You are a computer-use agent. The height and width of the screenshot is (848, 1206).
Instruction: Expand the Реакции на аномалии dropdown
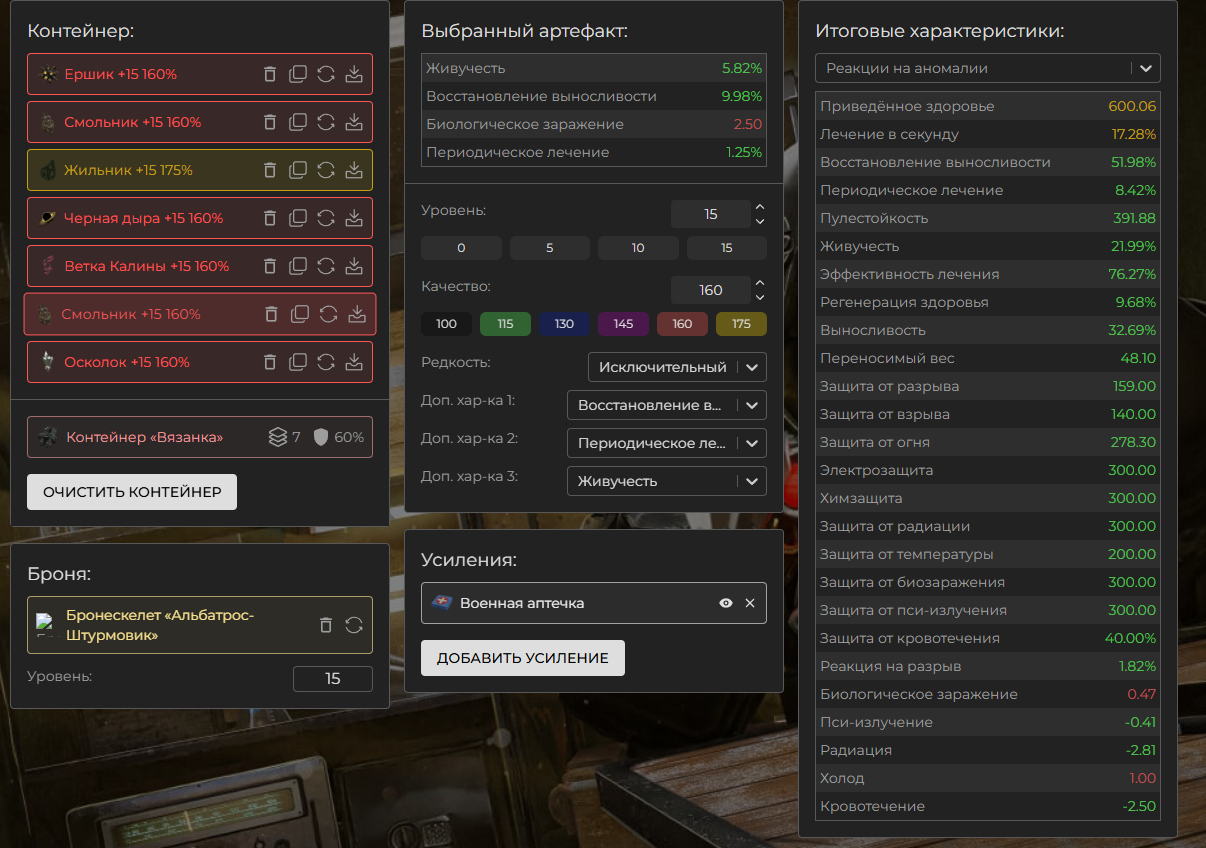tap(987, 68)
